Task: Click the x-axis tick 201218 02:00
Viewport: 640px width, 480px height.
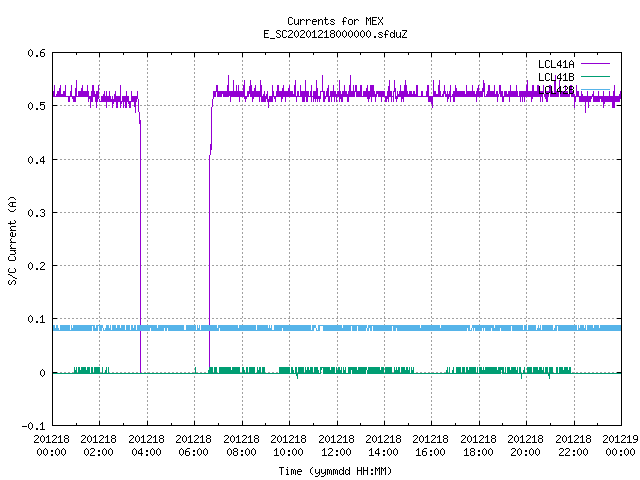Action: (x=98, y=446)
